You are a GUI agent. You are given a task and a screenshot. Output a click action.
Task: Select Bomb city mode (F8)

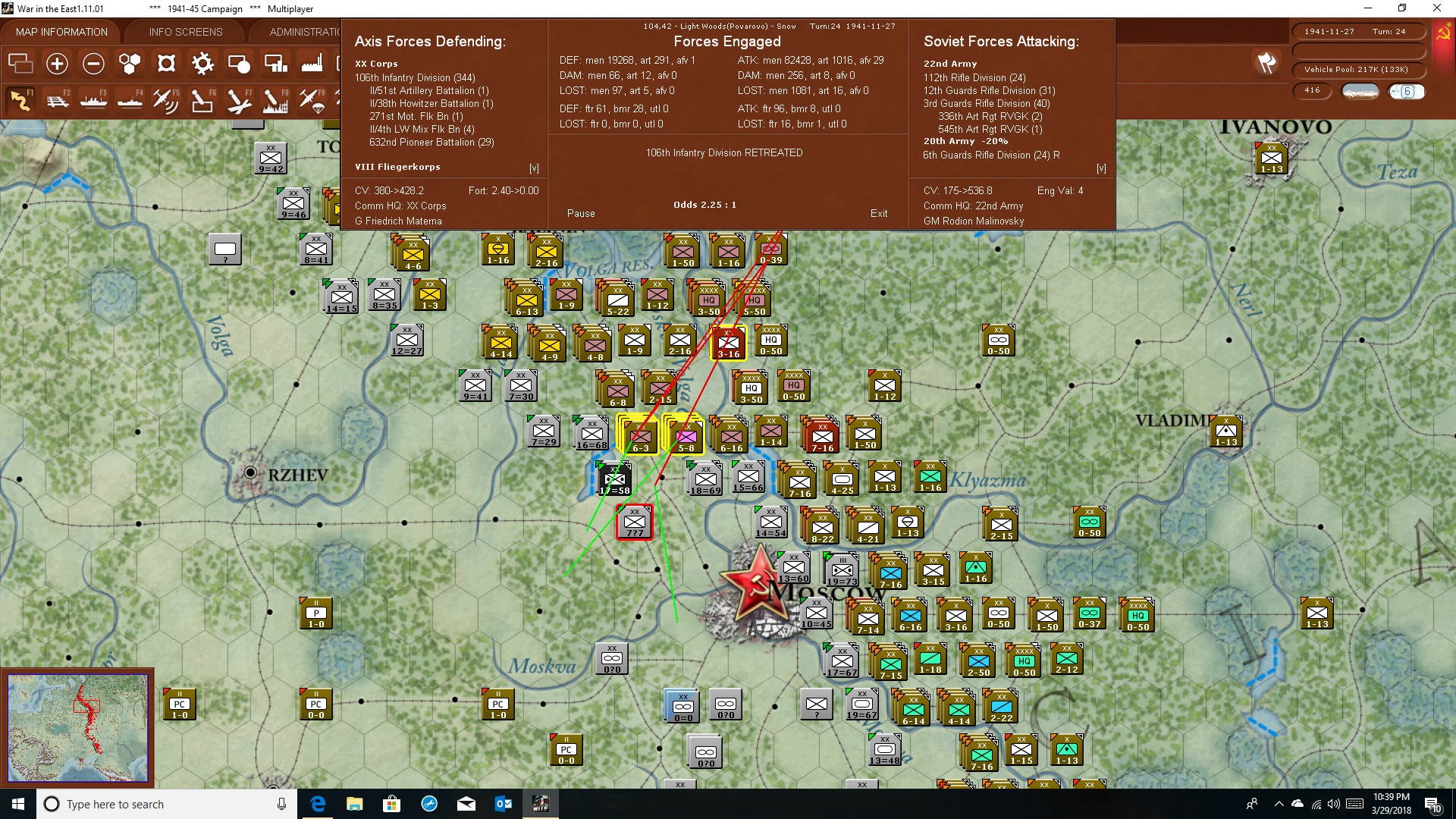click(x=275, y=100)
